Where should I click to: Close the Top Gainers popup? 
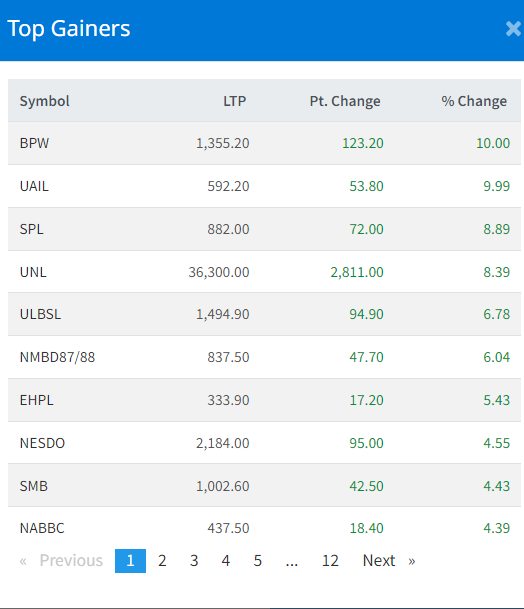point(513,29)
